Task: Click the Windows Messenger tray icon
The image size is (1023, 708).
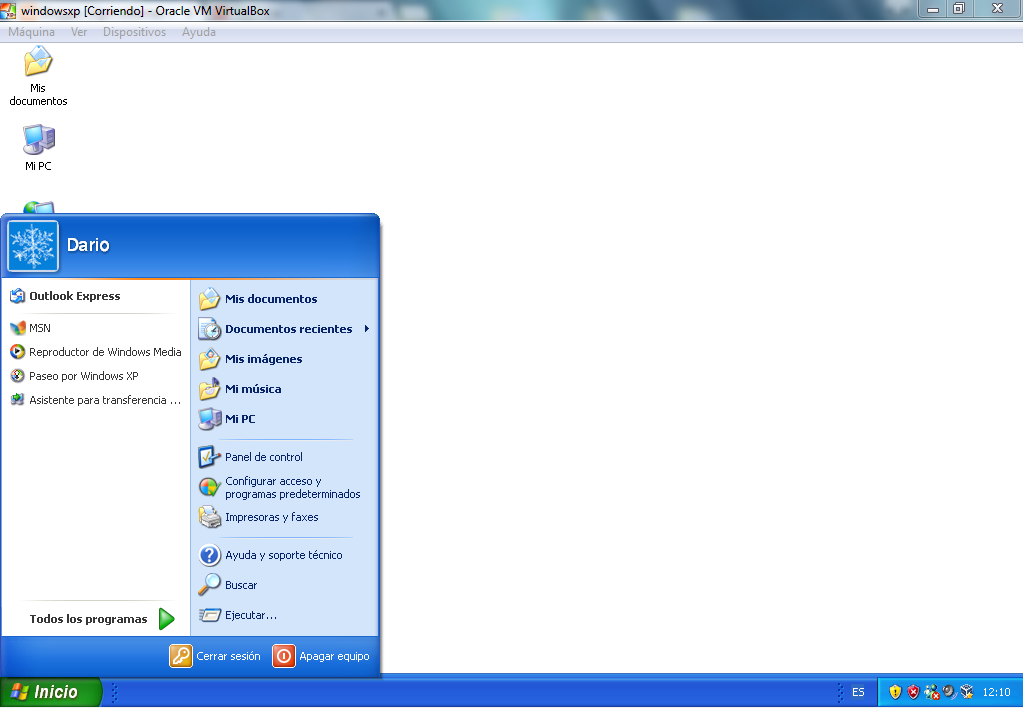Action: pyautogui.click(x=932, y=692)
